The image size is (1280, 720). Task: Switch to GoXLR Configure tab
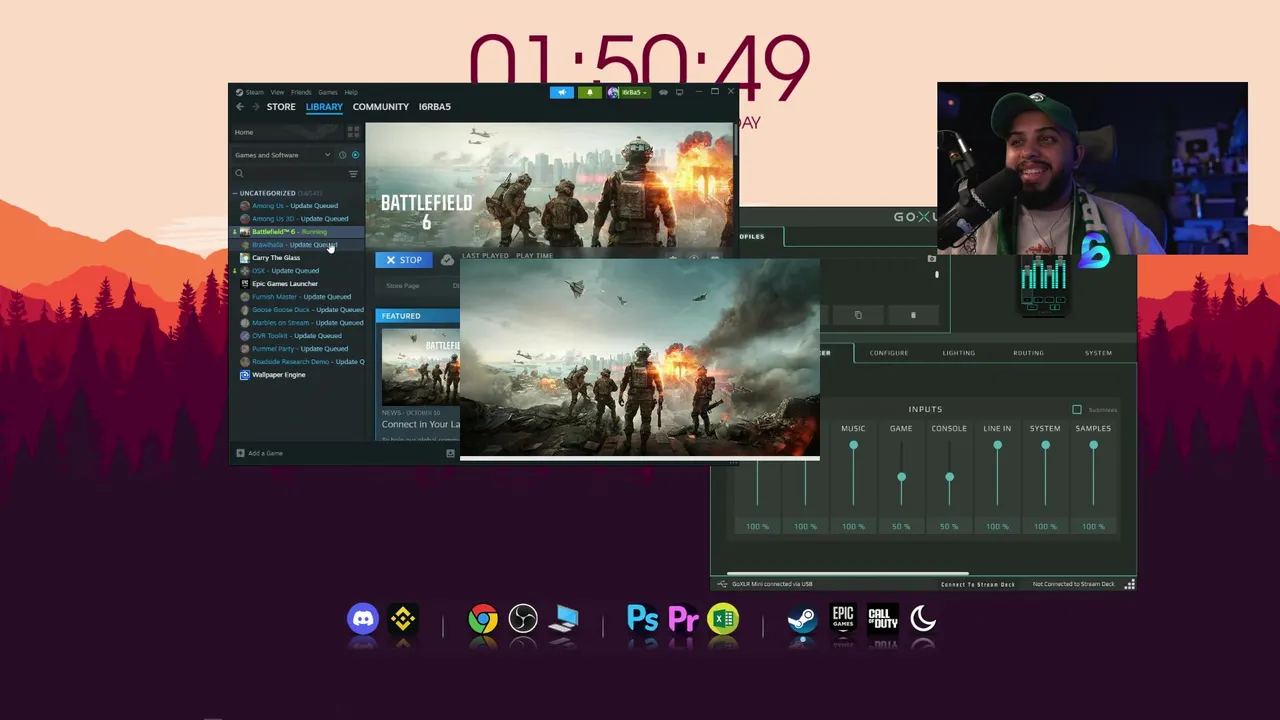(889, 353)
